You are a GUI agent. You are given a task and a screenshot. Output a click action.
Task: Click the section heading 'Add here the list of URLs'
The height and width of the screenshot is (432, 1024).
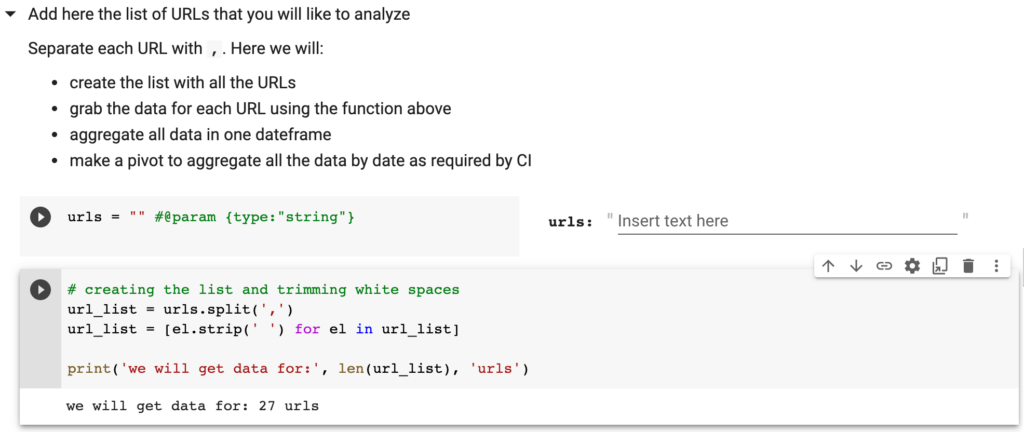(x=219, y=14)
